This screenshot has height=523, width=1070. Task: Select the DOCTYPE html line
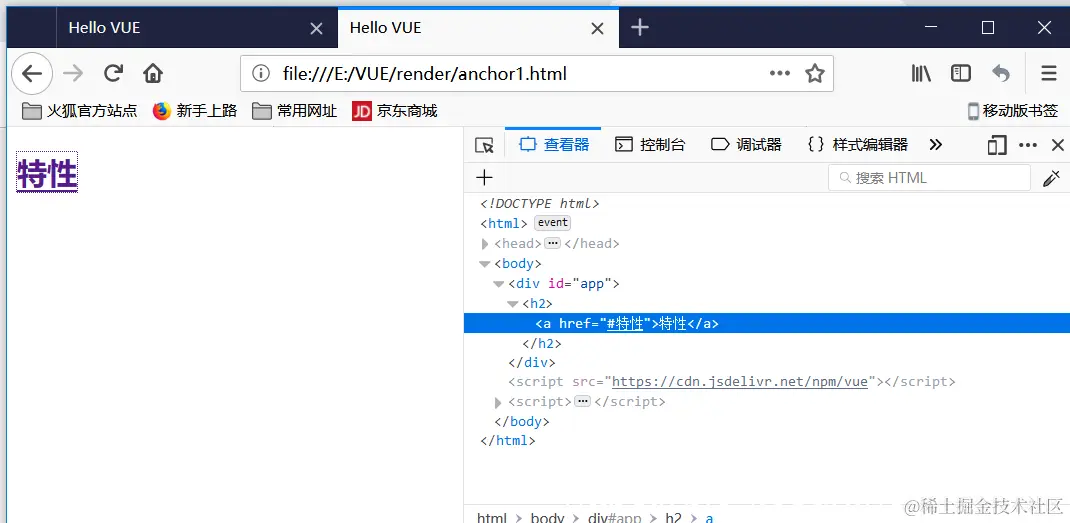coord(539,203)
